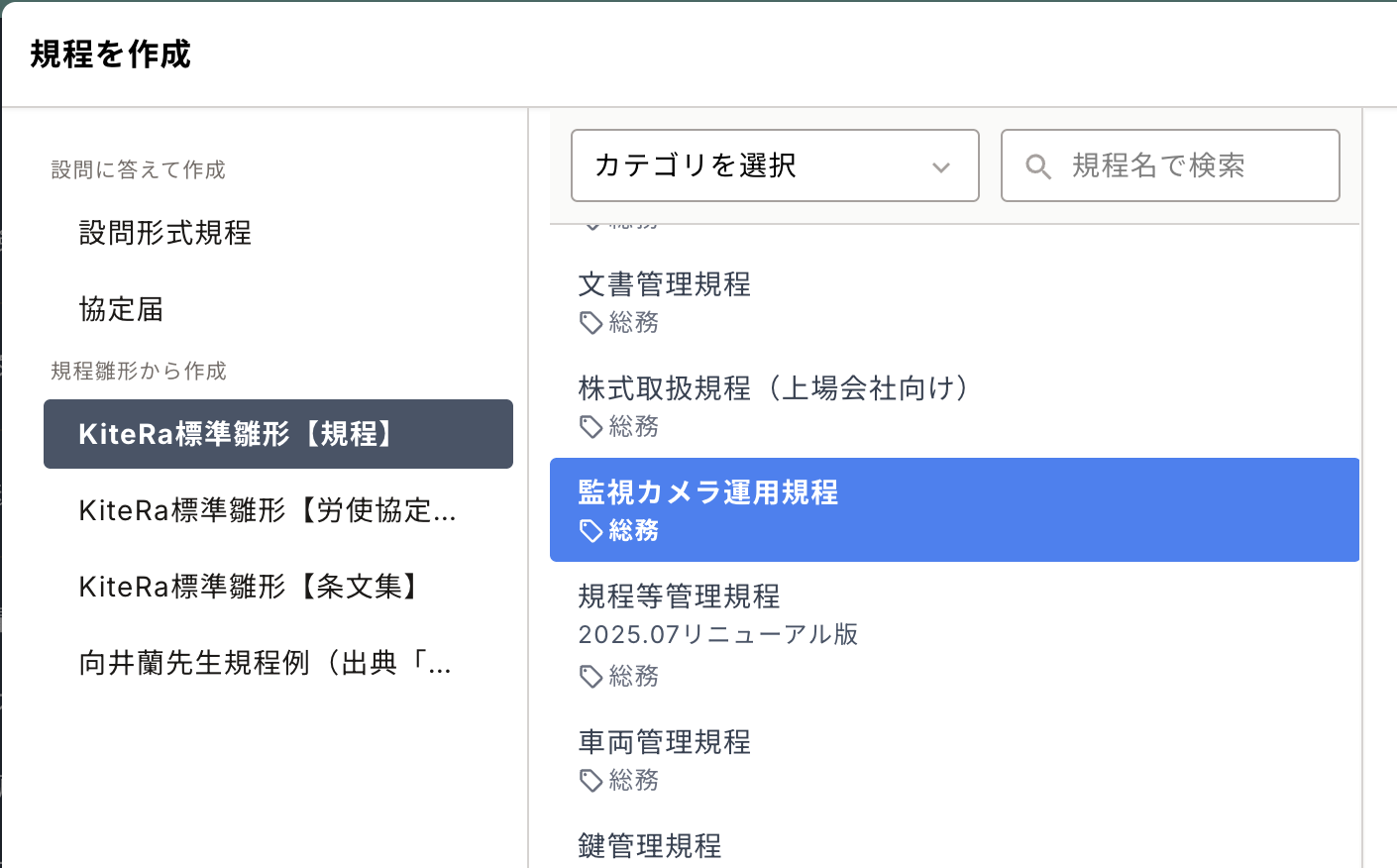The height and width of the screenshot is (868, 1397).
Task: Click tag icon under 文書管理規程
Action: [591, 323]
